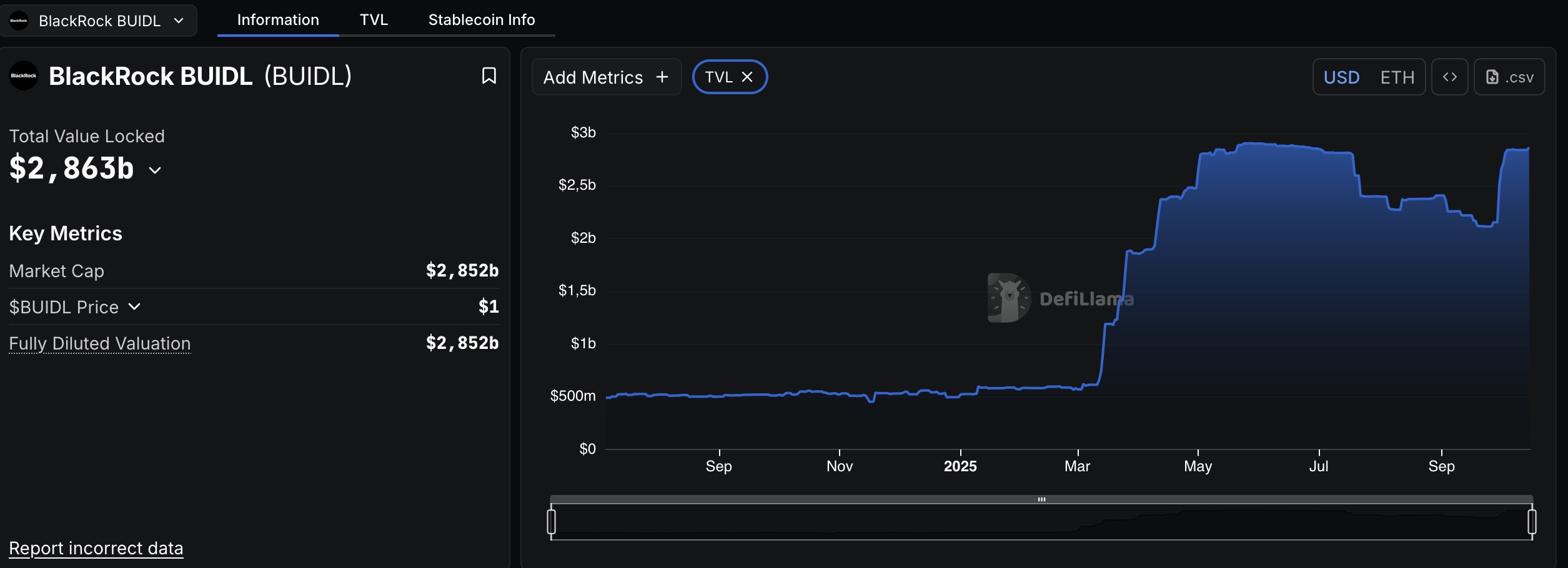Click the embed chart code icon
1568x568 pixels.
coord(1449,77)
